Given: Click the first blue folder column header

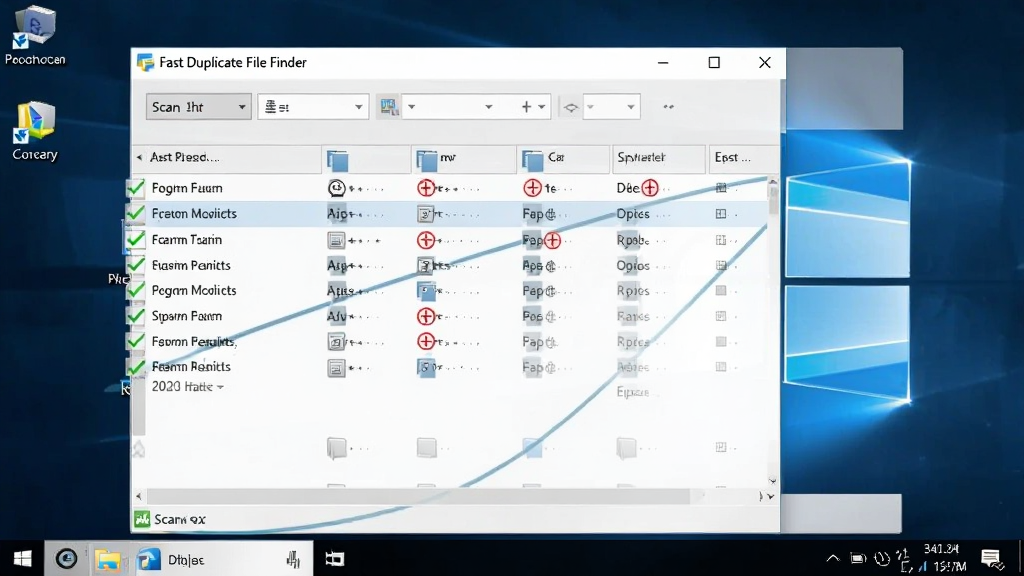Looking at the screenshot, I should [x=338, y=160].
